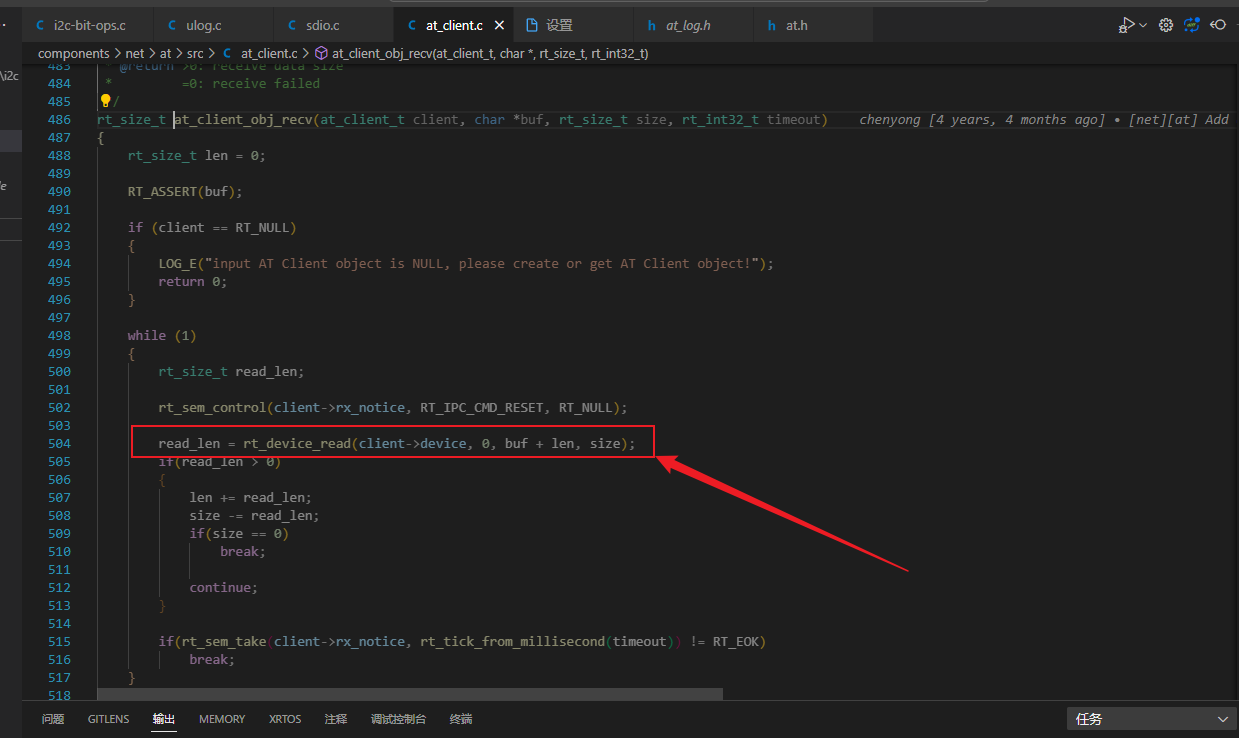Open the GITLENS panel tab

[x=108, y=719]
